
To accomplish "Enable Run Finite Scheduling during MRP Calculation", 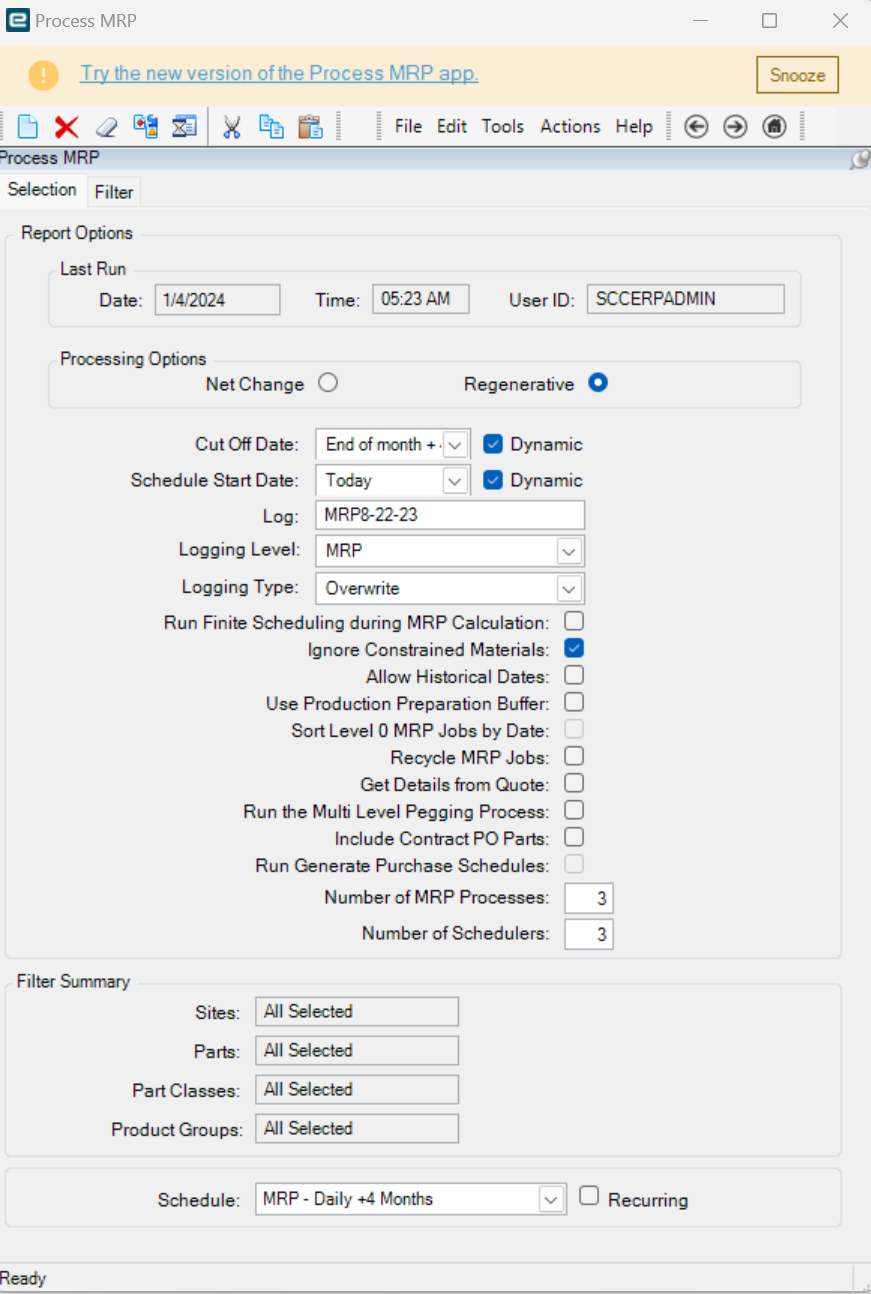I will click(x=574, y=621).
